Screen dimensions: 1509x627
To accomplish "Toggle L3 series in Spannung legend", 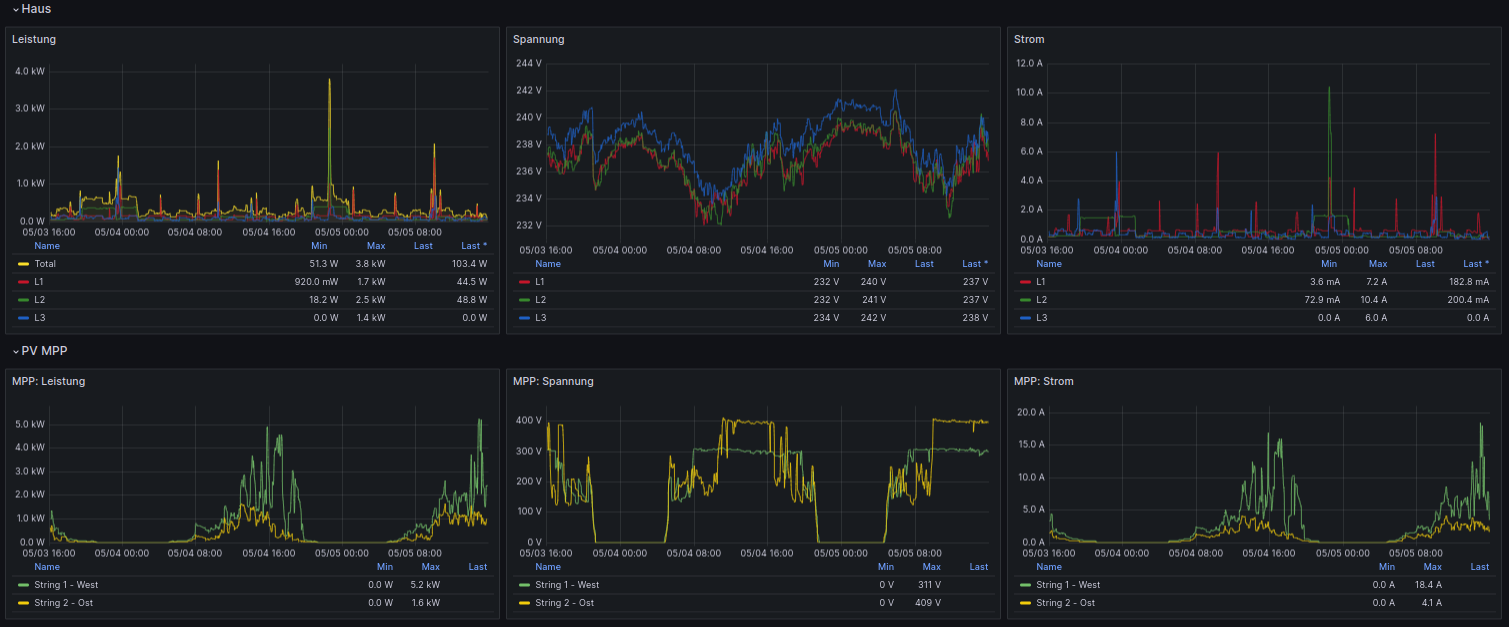I will [x=541, y=318].
